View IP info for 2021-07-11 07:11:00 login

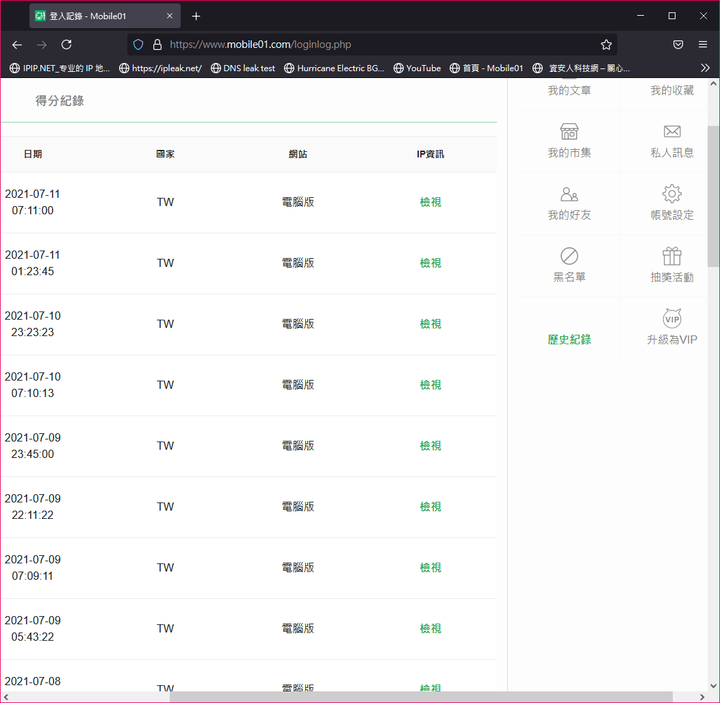430,202
